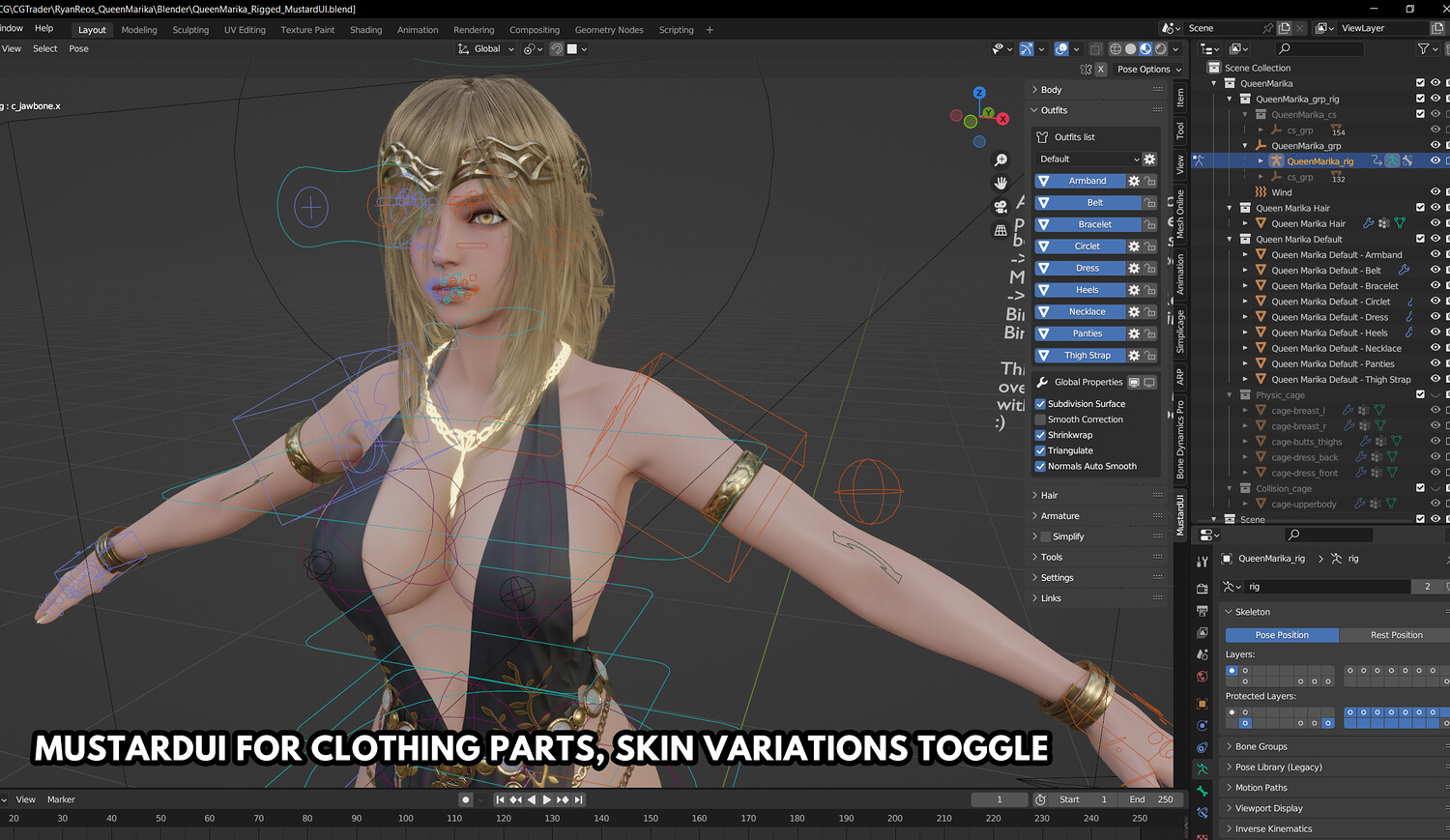The height and width of the screenshot is (840, 1450).
Task: Open outliner filter funnel icon
Action: (x=1423, y=48)
